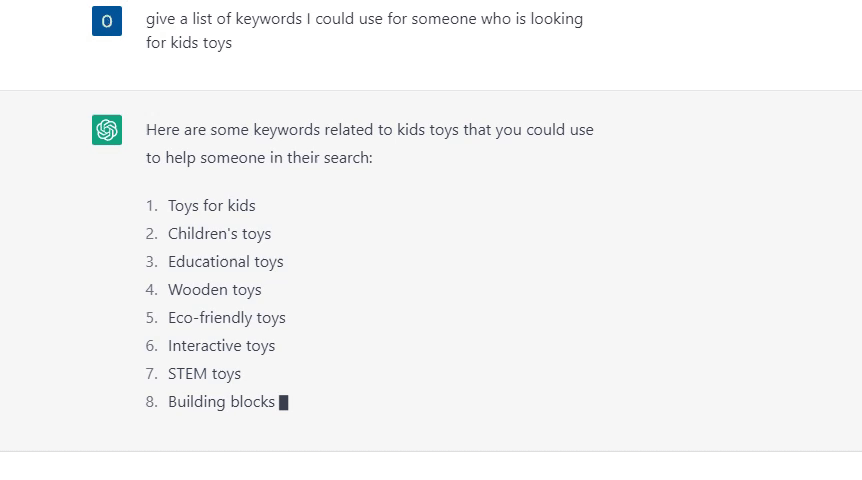Select list item 'Children's toys'
The height and width of the screenshot is (480, 862).
click(x=219, y=234)
